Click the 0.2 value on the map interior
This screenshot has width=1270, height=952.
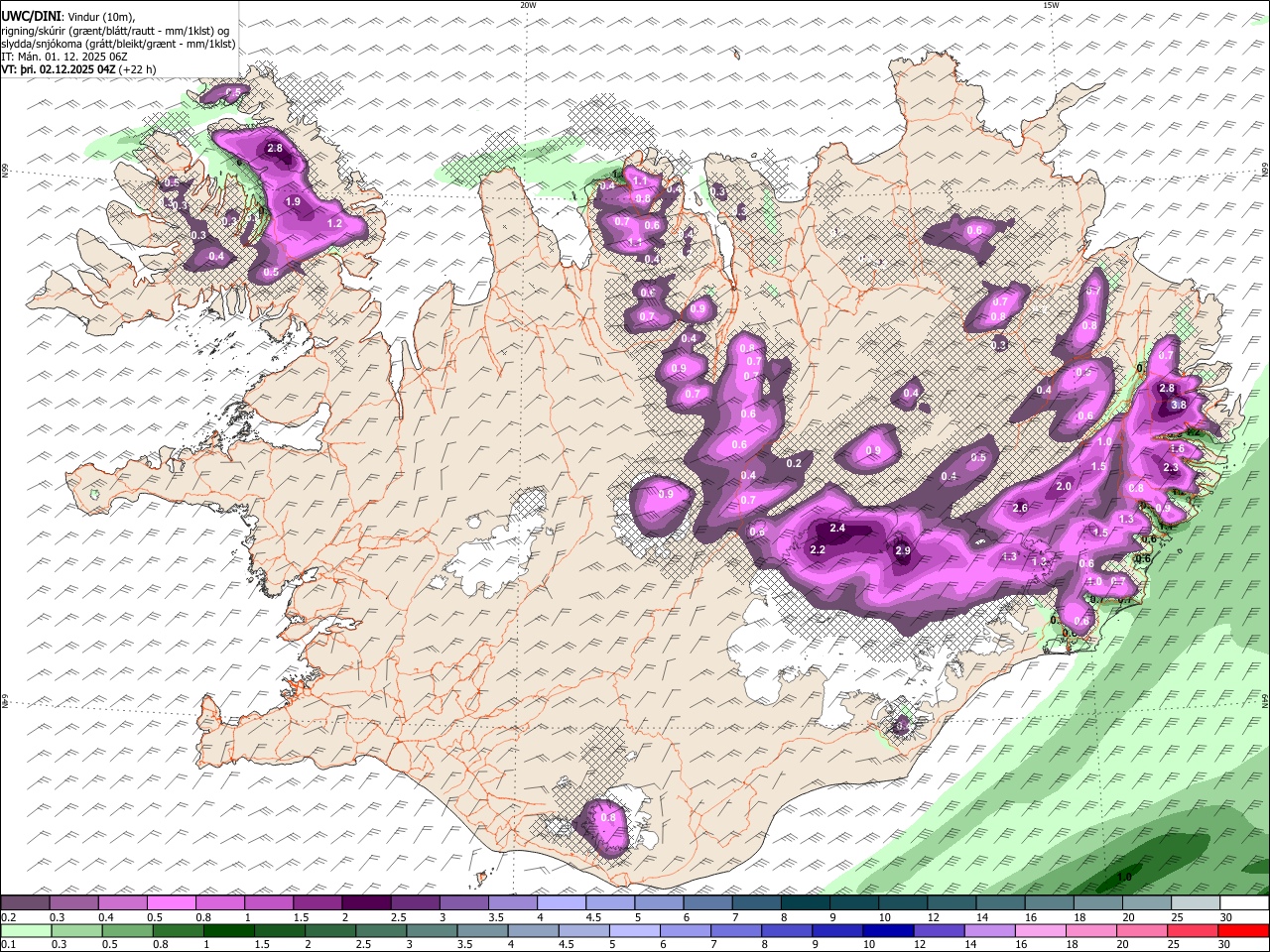tap(794, 463)
